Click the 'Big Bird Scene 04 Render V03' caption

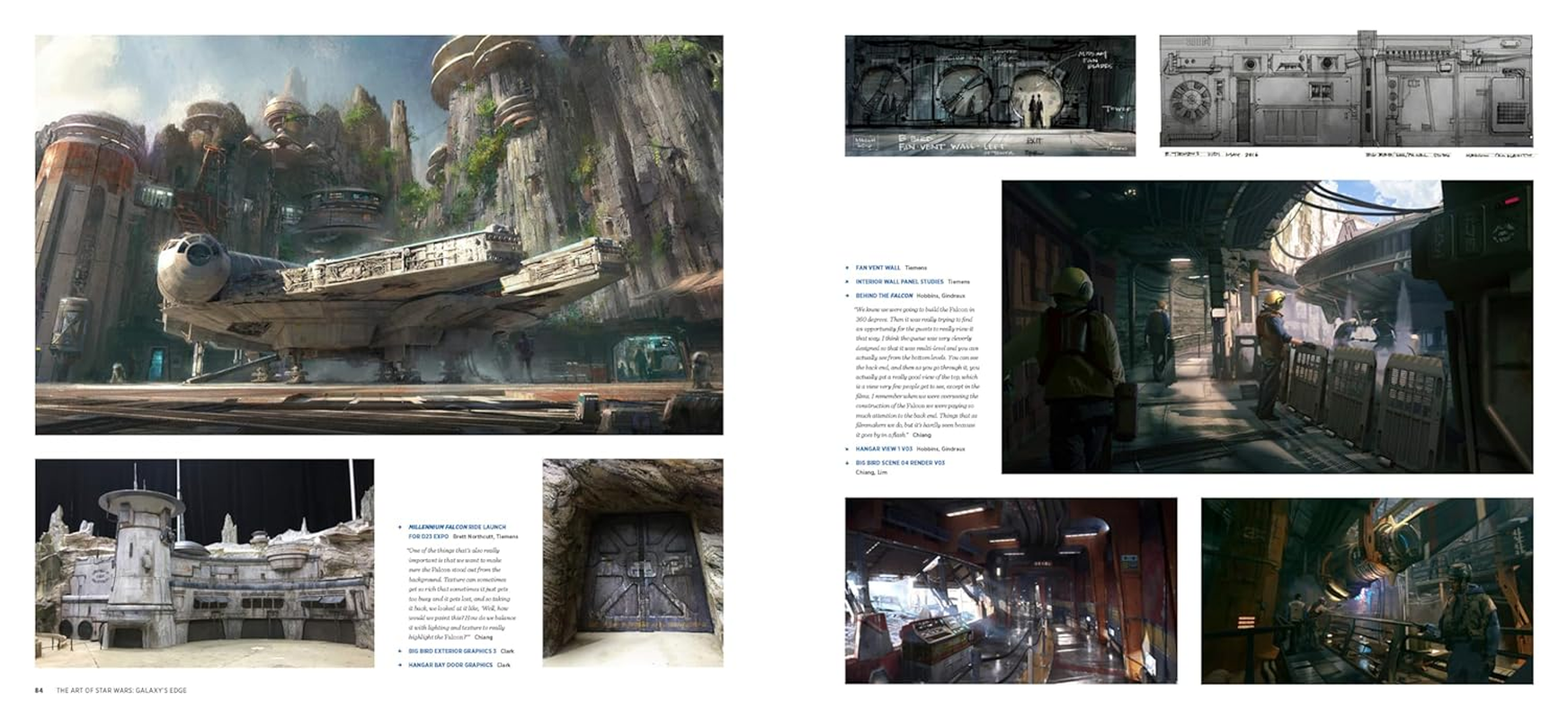click(x=900, y=463)
